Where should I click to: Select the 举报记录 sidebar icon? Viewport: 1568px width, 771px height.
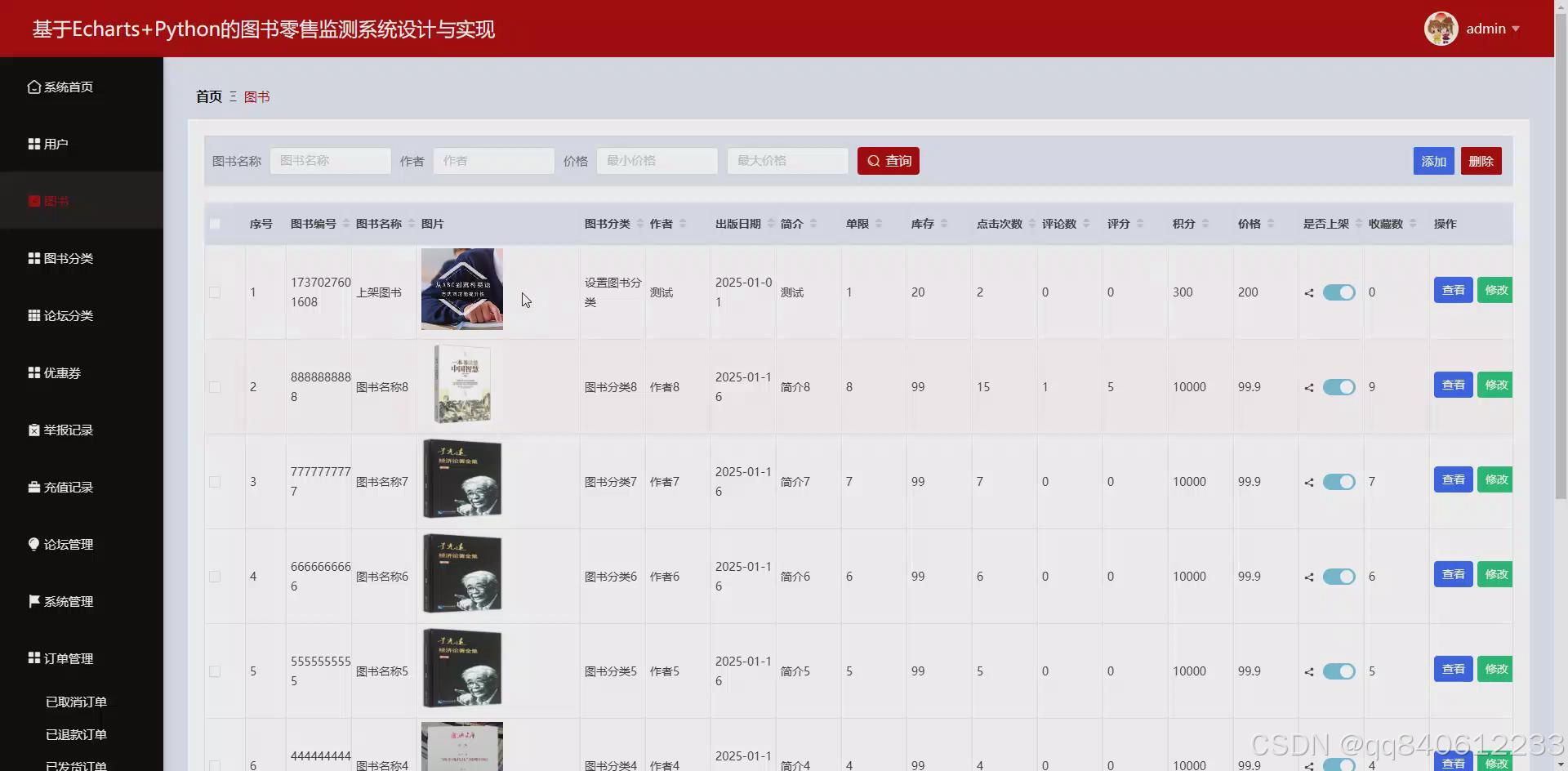coord(33,430)
